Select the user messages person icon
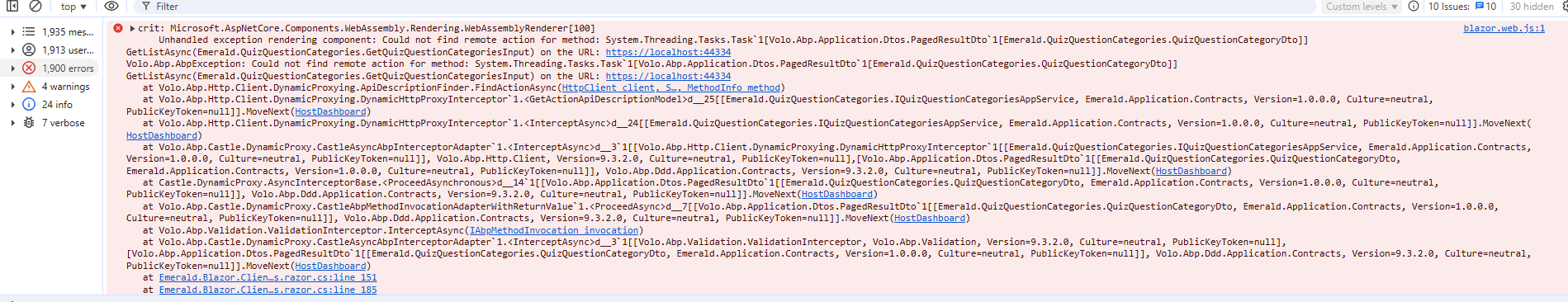 (29, 50)
